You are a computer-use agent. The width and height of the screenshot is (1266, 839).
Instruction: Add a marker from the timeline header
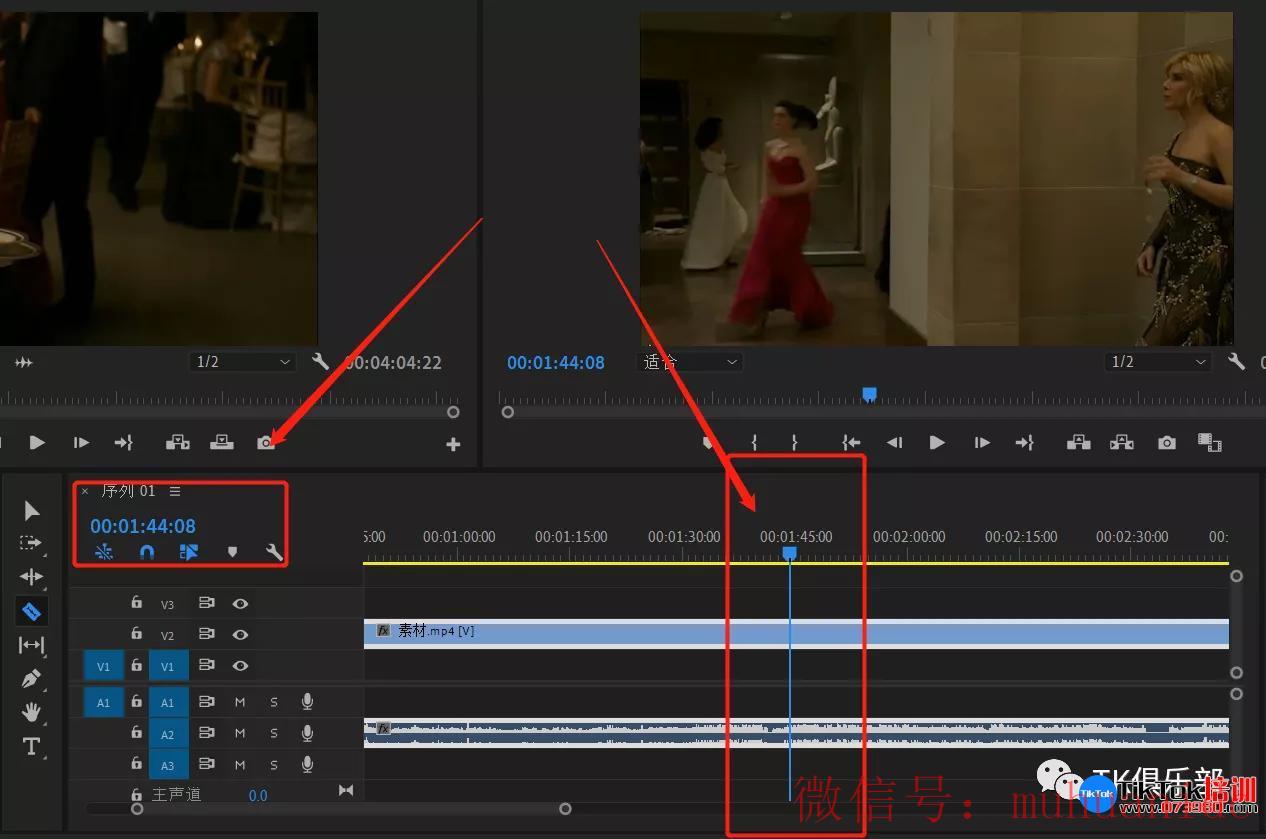pos(232,552)
